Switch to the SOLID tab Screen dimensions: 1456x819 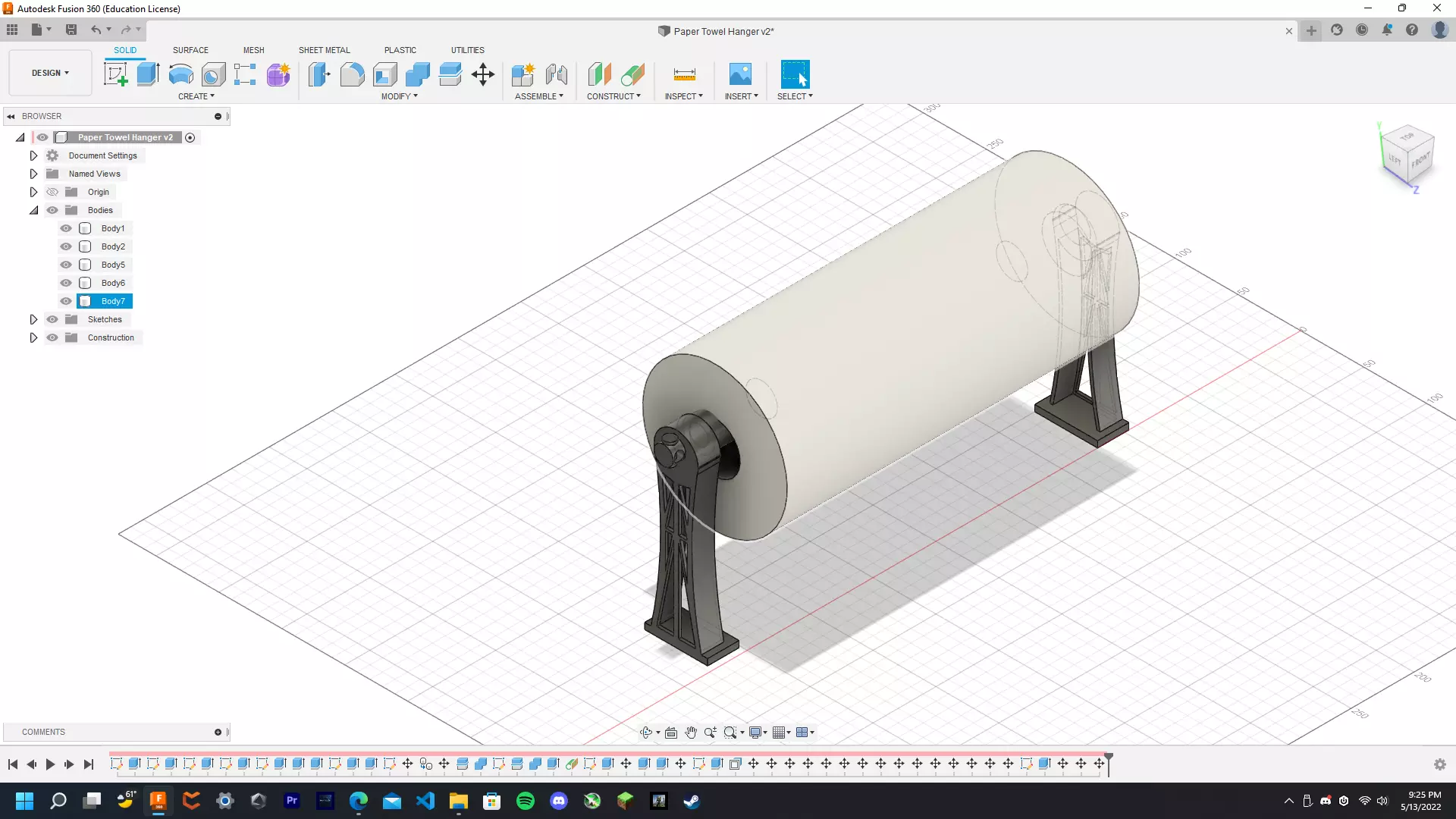tap(125, 50)
